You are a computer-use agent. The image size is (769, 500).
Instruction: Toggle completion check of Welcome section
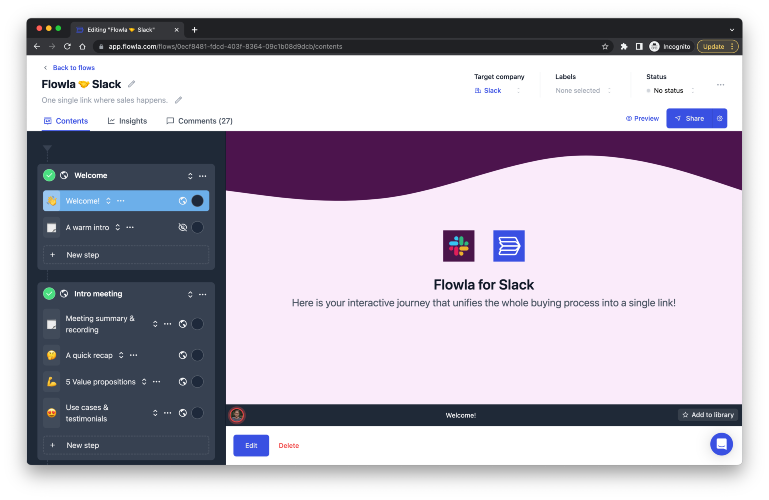point(49,175)
